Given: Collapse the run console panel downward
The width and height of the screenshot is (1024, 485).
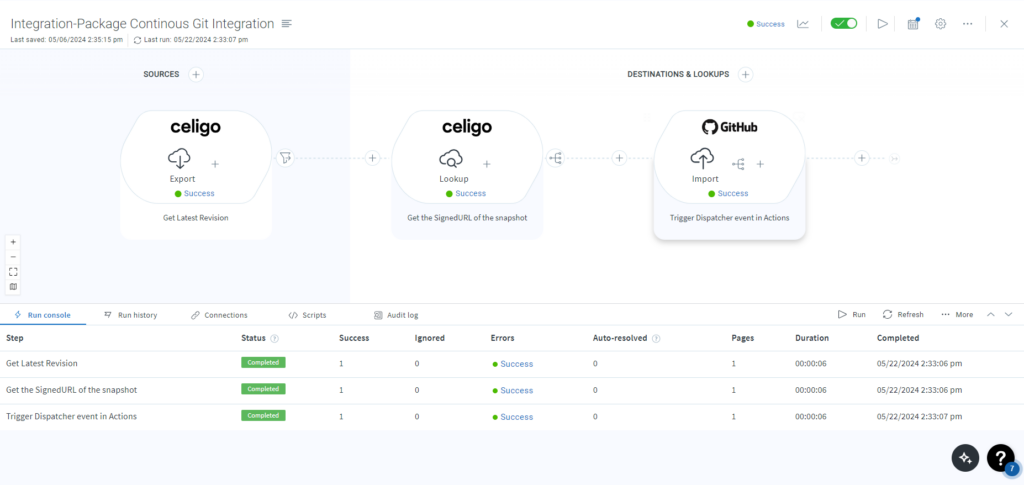Looking at the screenshot, I should (1008, 314).
